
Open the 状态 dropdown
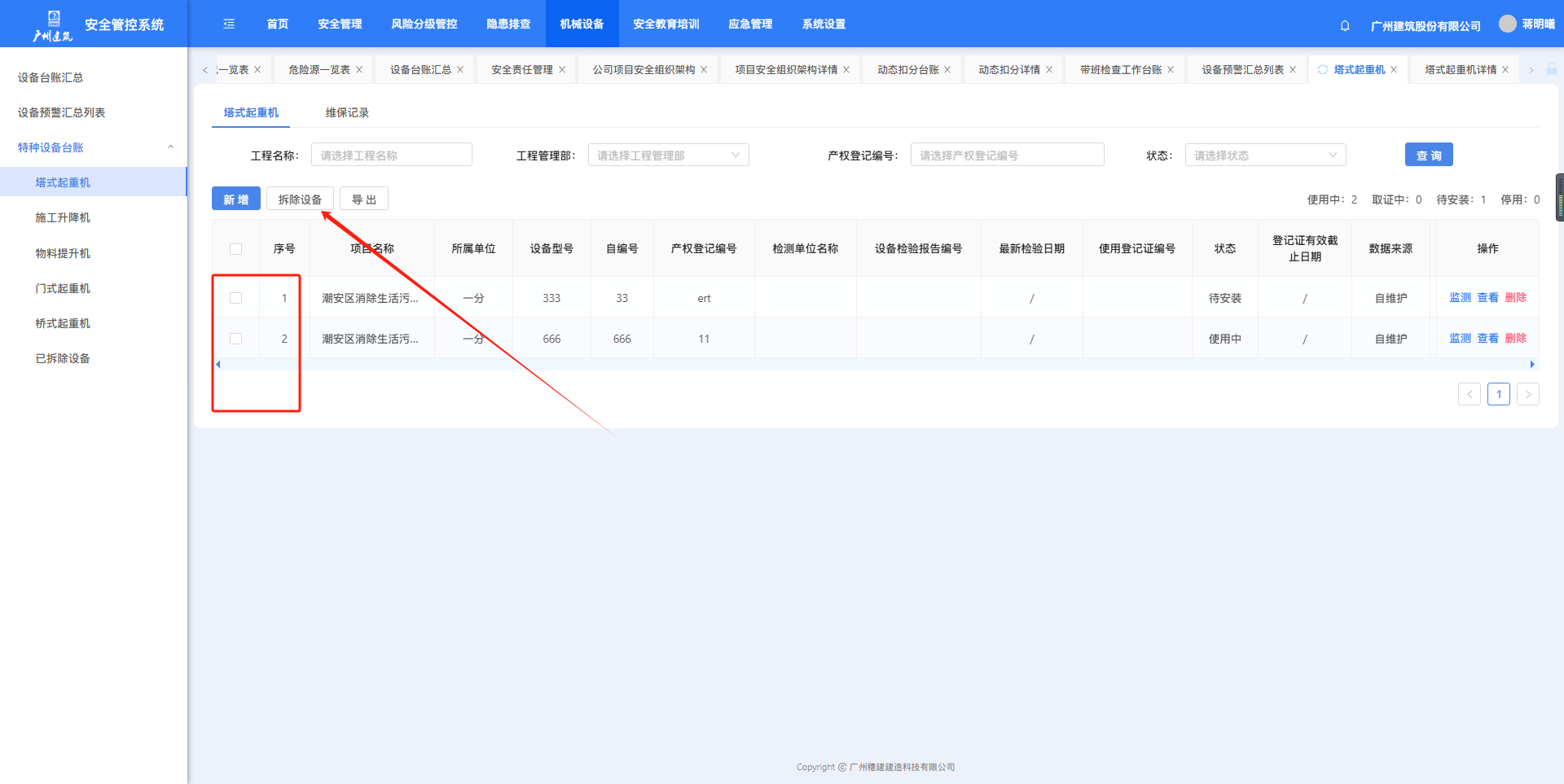(x=1264, y=155)
